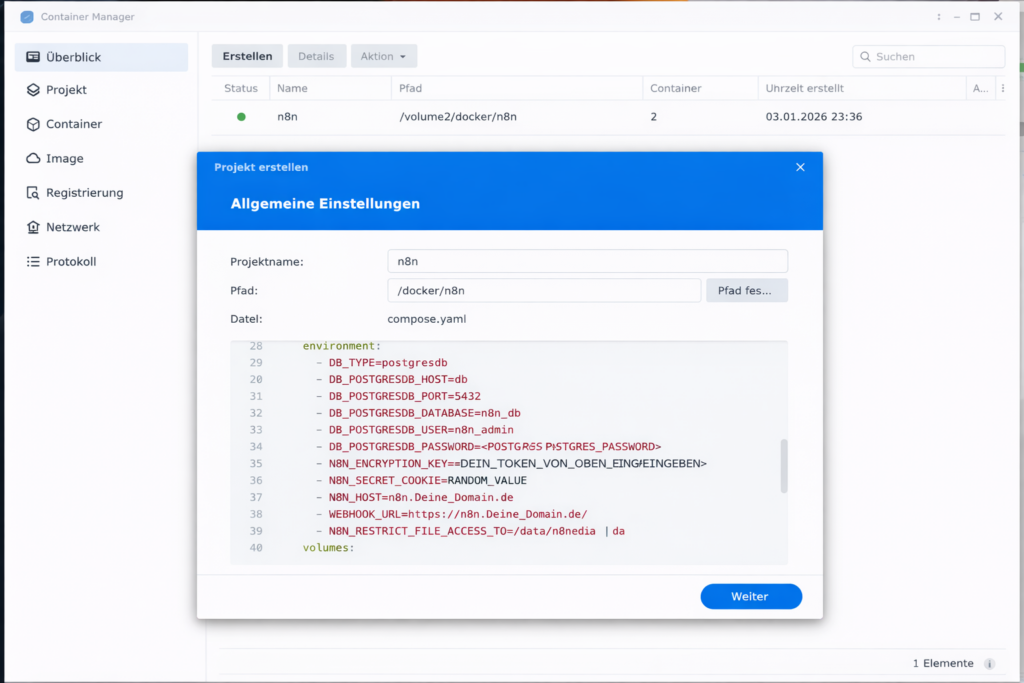Click the Erstellen button
Screen dimensions: 1024x683
[x=247, y=56]
